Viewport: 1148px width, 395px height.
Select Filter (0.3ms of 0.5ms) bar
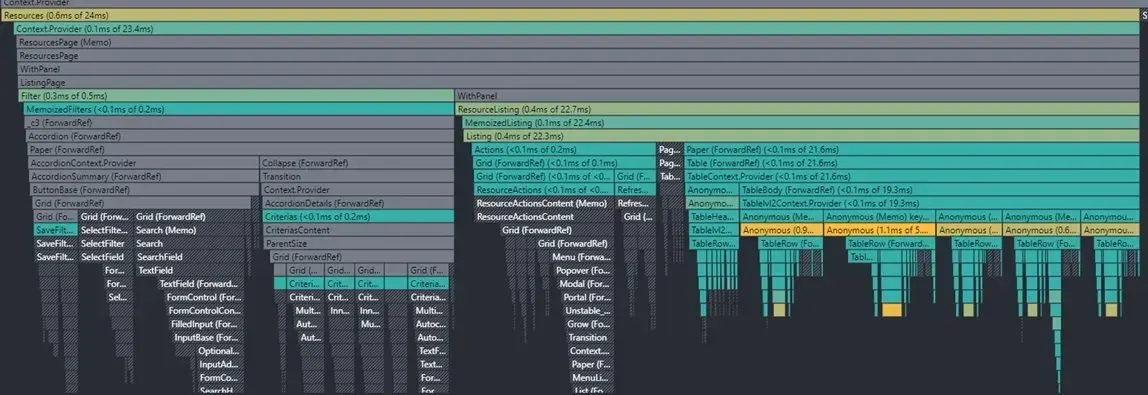[236, 96]
